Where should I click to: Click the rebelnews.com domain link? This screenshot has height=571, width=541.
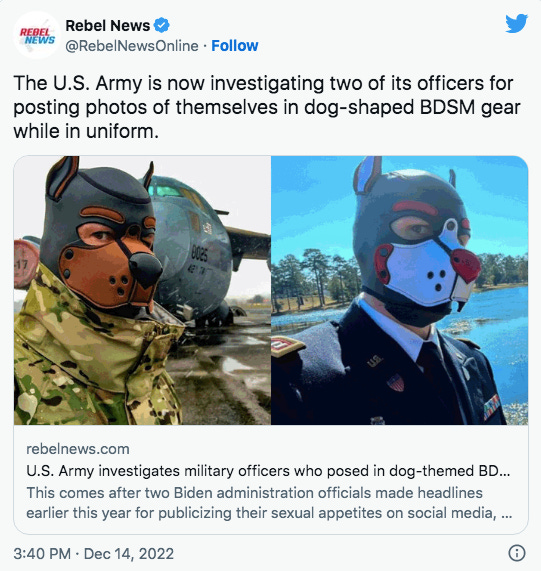tap(78, 449)
